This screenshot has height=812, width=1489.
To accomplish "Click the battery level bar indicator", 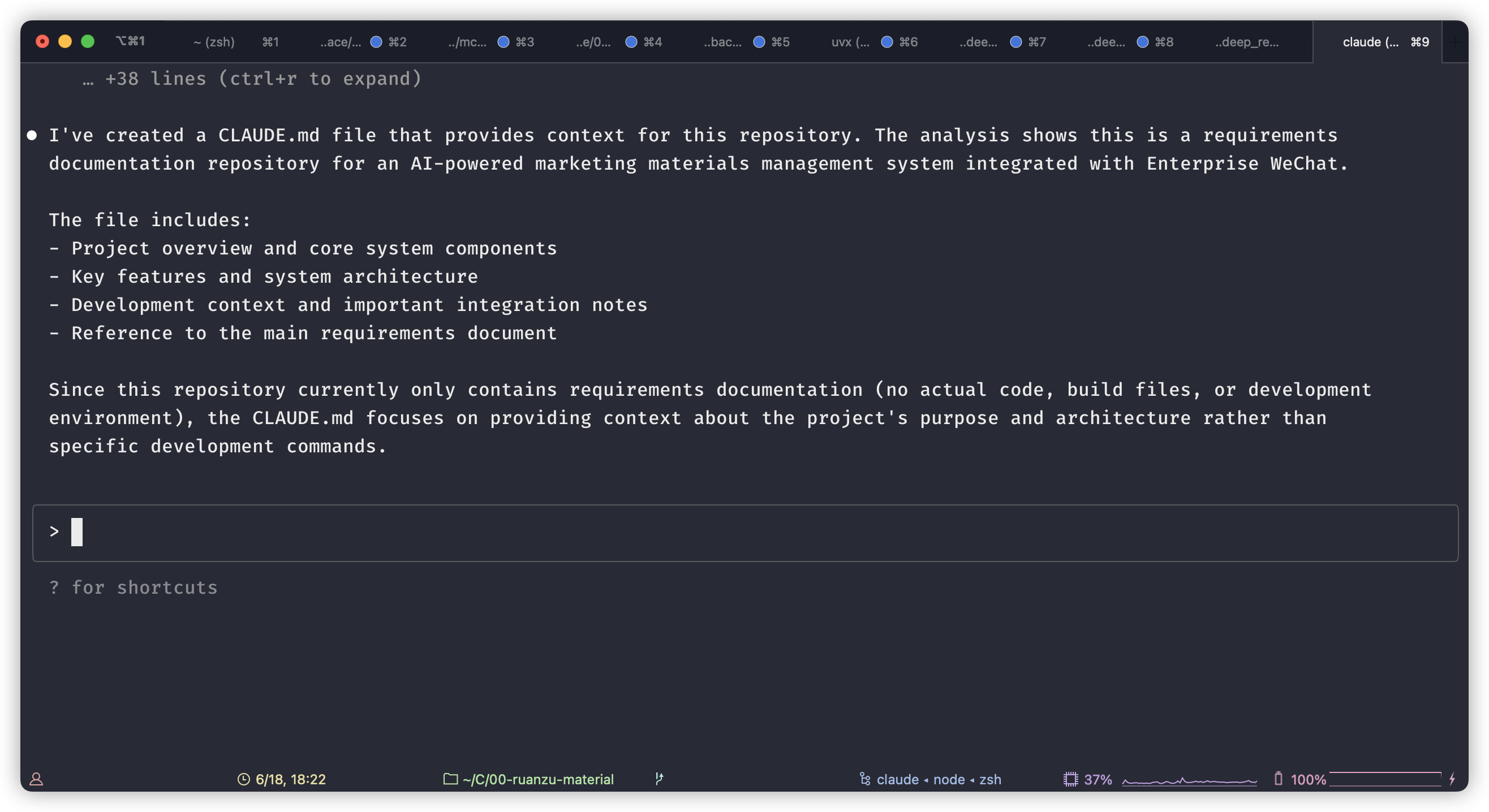I will point(1385,779).
